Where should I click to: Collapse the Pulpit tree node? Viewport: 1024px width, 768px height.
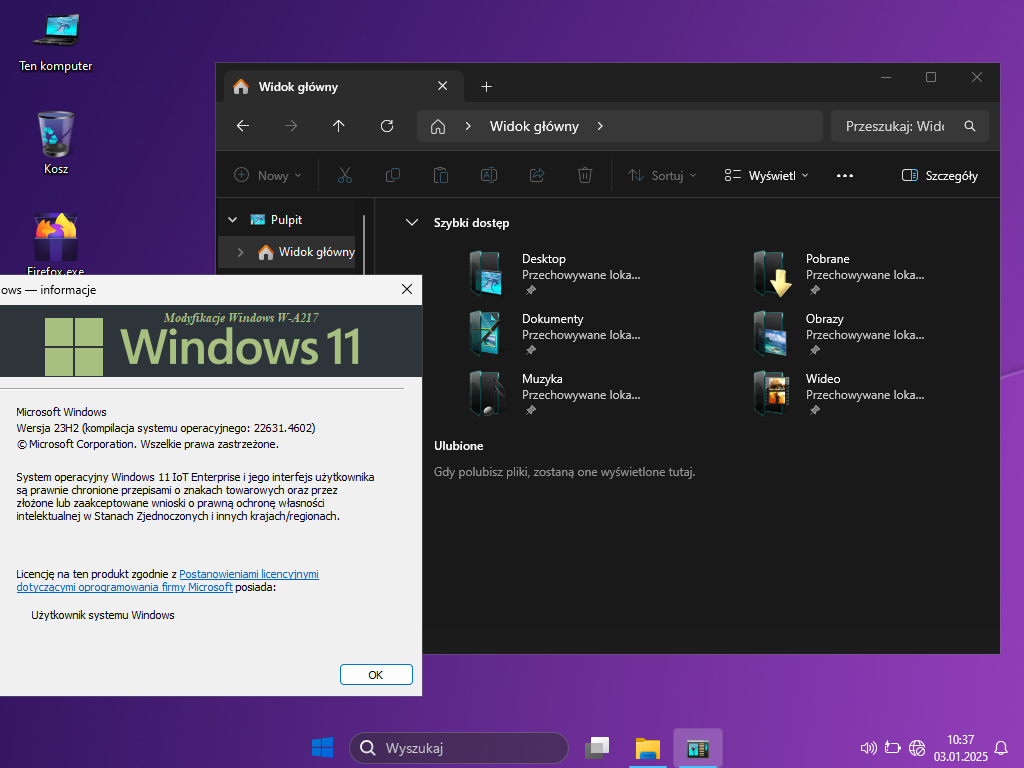click(x=232, y=220)
